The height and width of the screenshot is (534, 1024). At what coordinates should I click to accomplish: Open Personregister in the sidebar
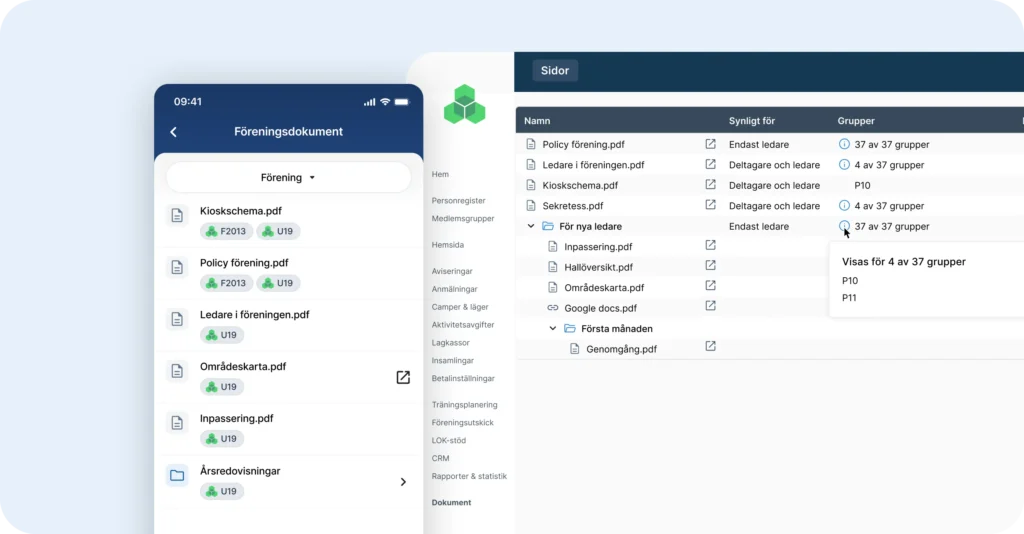click(x=458, y=201)
